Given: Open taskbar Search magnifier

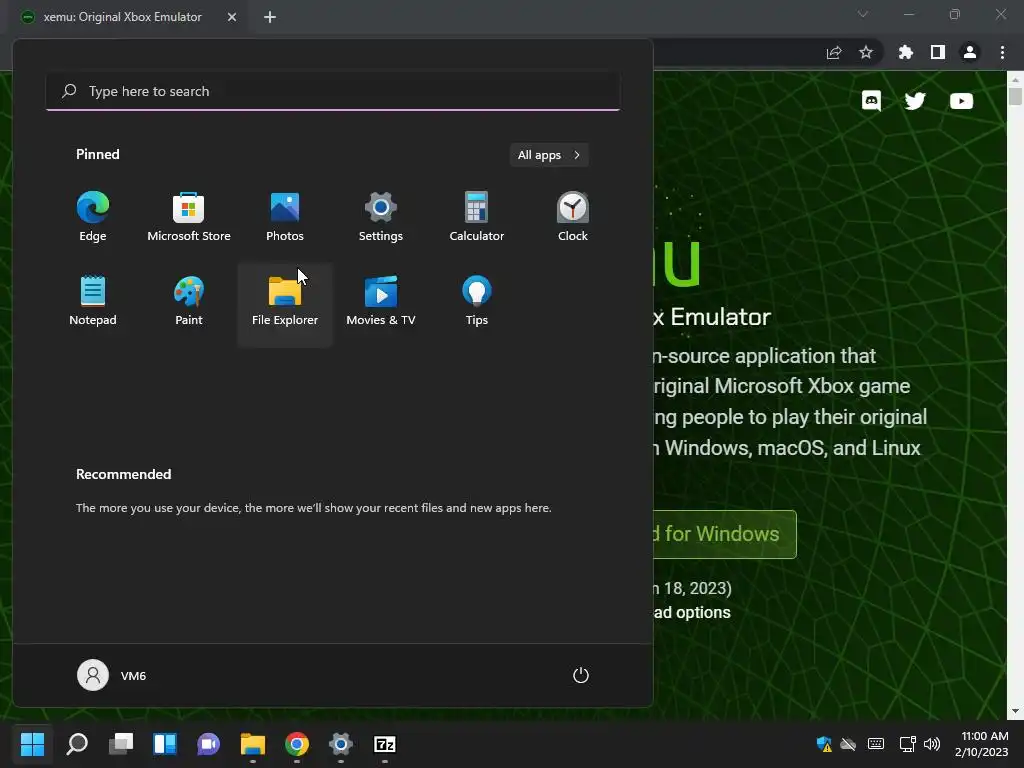Looking at the screenshot, I should click(76, 744).
